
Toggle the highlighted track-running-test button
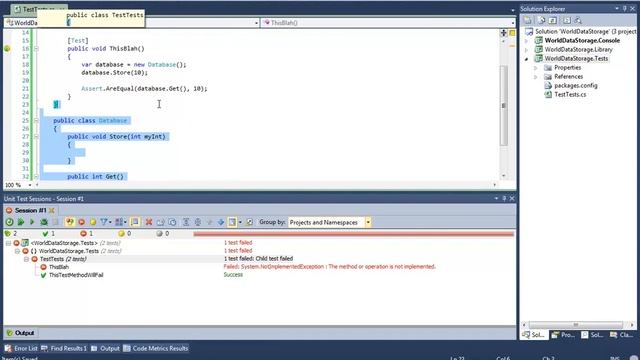(x=135, y=222)
